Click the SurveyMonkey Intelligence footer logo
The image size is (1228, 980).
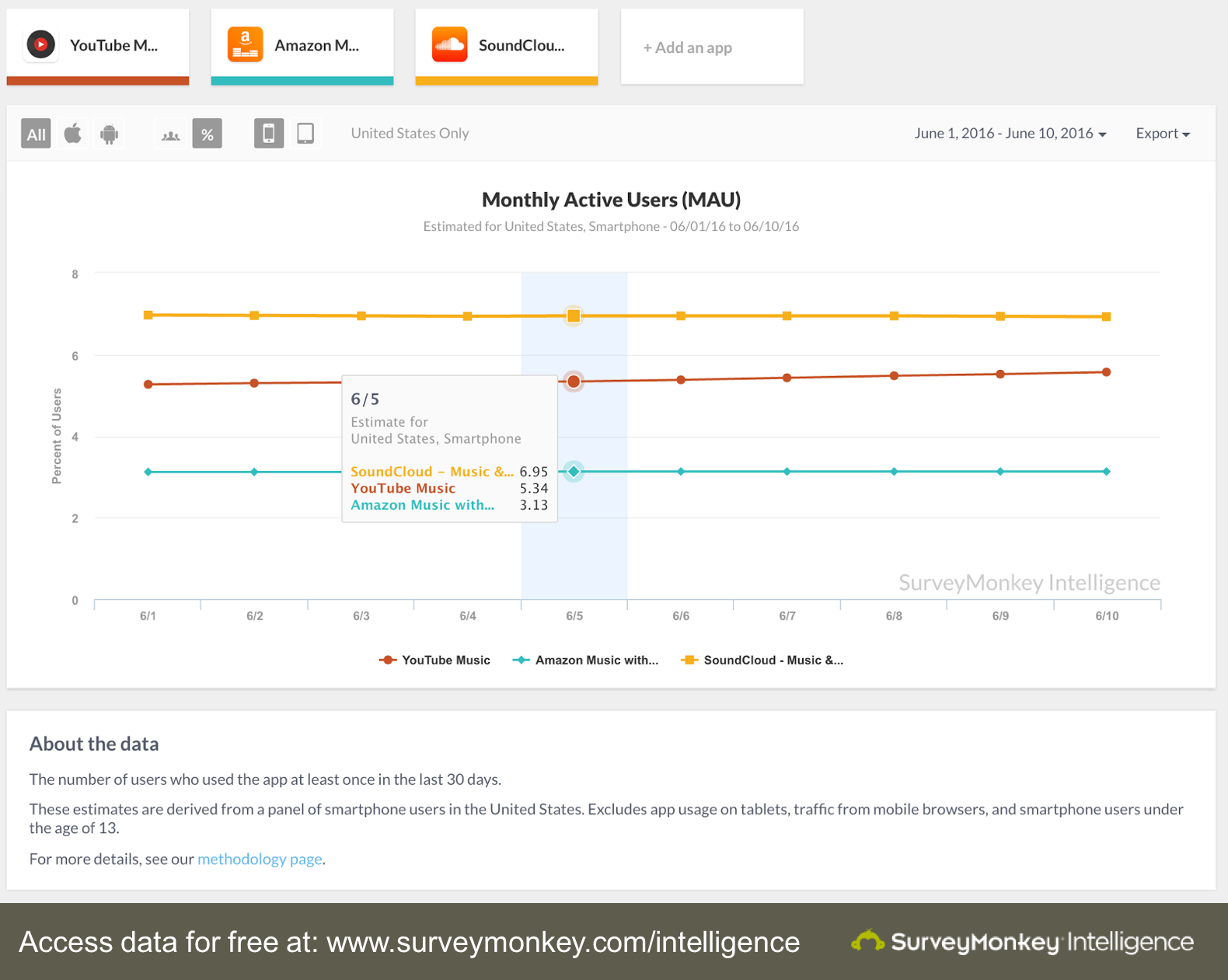(x=1023, y=942)
